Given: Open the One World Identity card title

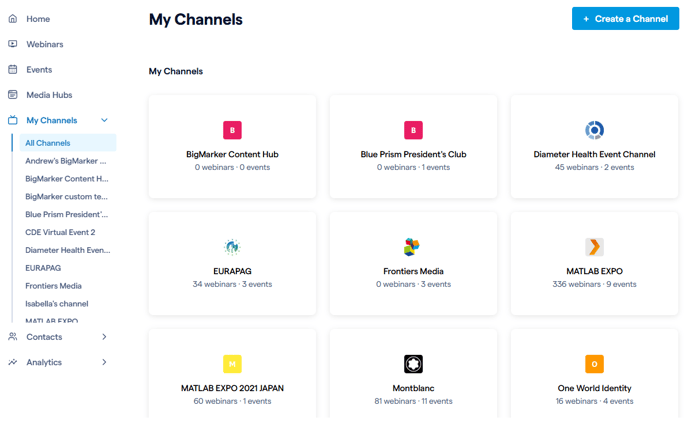Looking at the screenshot, I should (x=595, y=388).
